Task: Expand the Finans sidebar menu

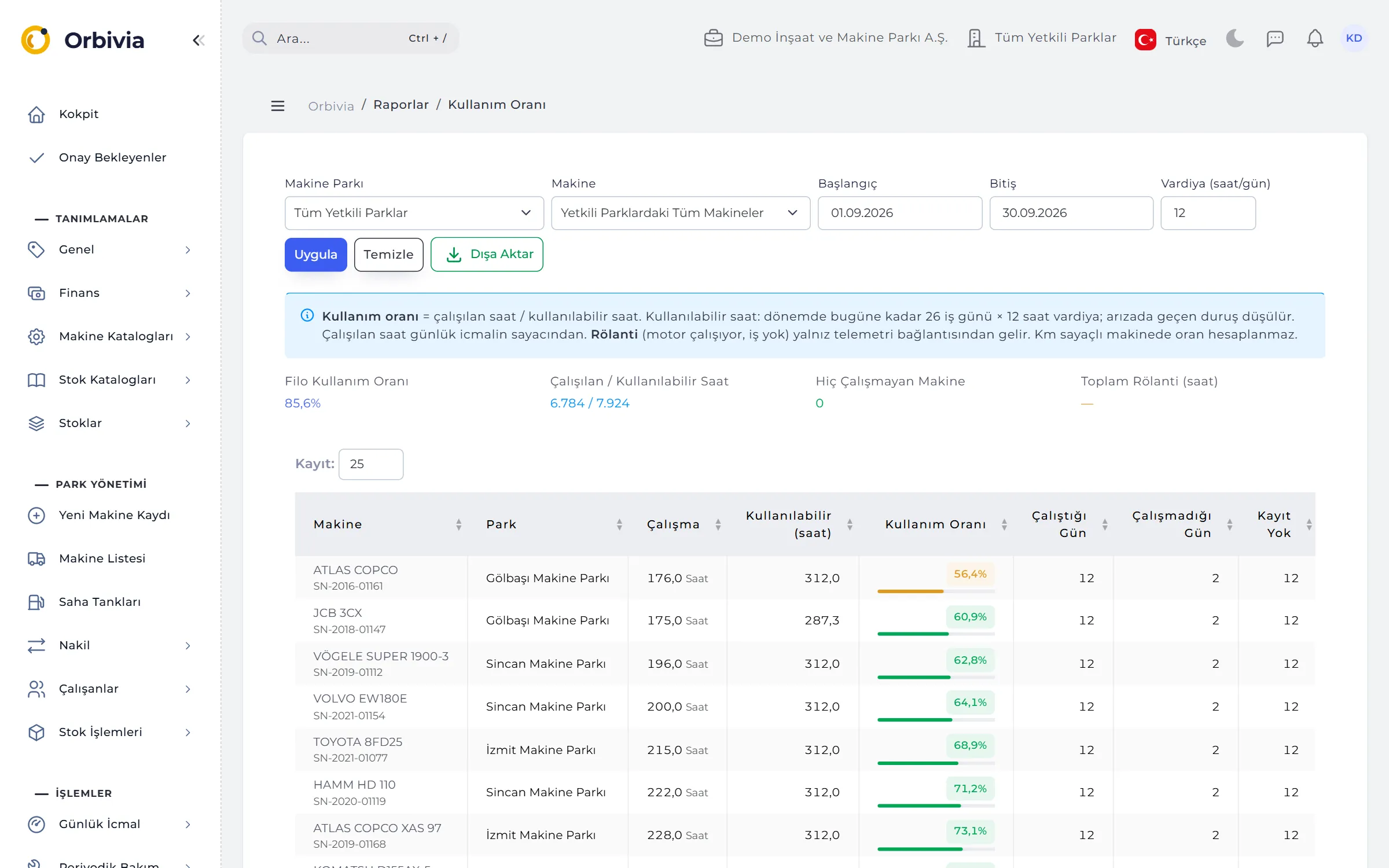Action: pyautogui.click(x=110, y=293)
